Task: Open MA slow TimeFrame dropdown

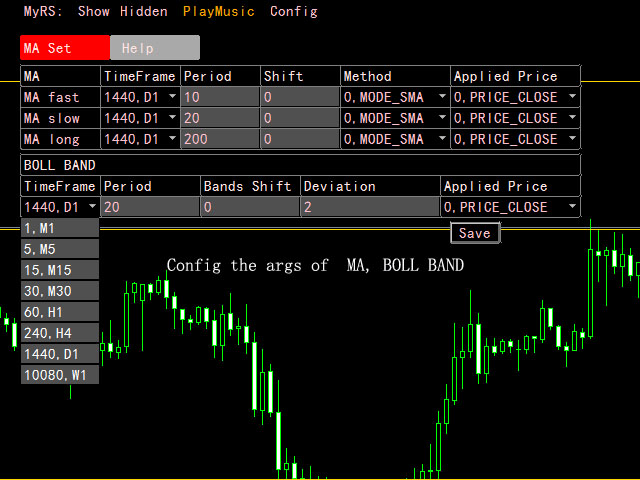Action: (x=140, y=118)
